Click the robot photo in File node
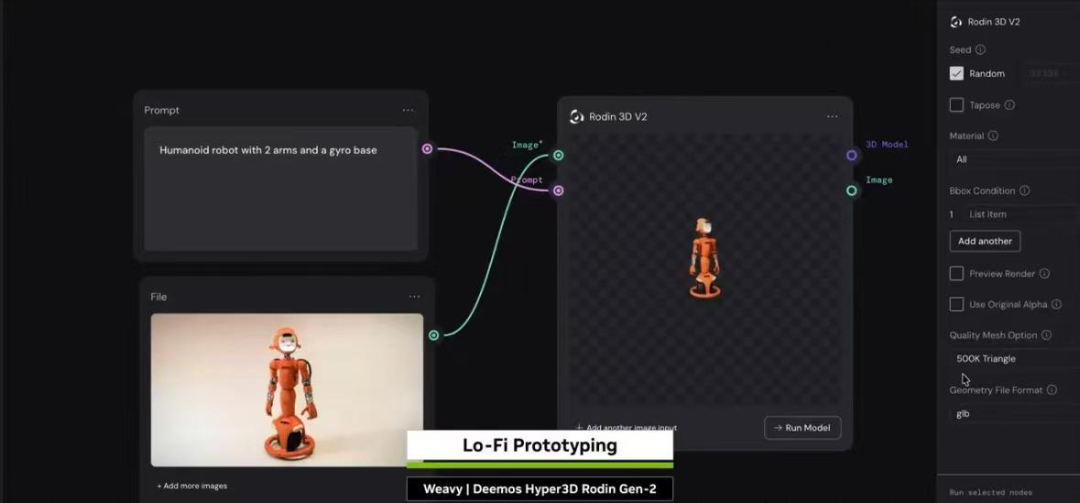The width and height of the screenshot is (1080, 503). click(287, 390)
